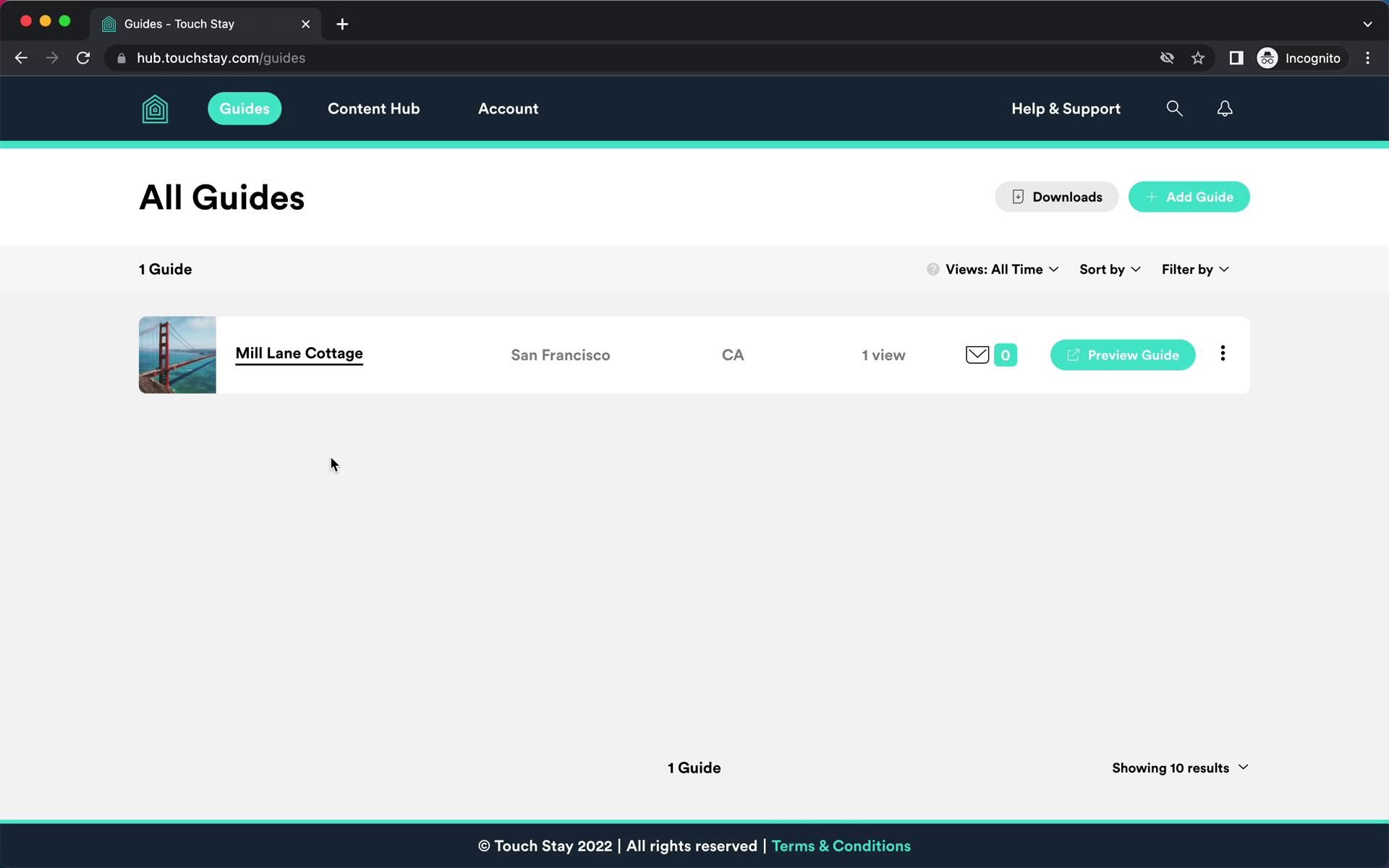Open the Mill Lane Cottage guide link
Viewport: 1389px width, 868px height.
click(x=299, y=354)
